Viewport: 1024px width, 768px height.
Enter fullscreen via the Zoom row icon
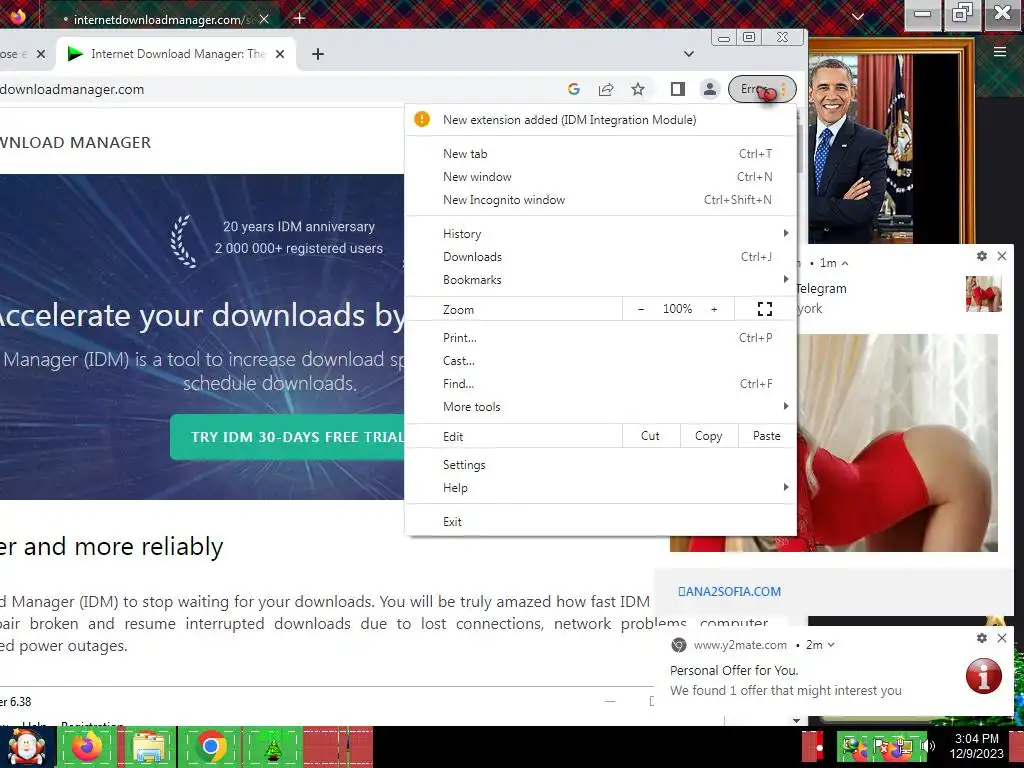tap(765, 309)
